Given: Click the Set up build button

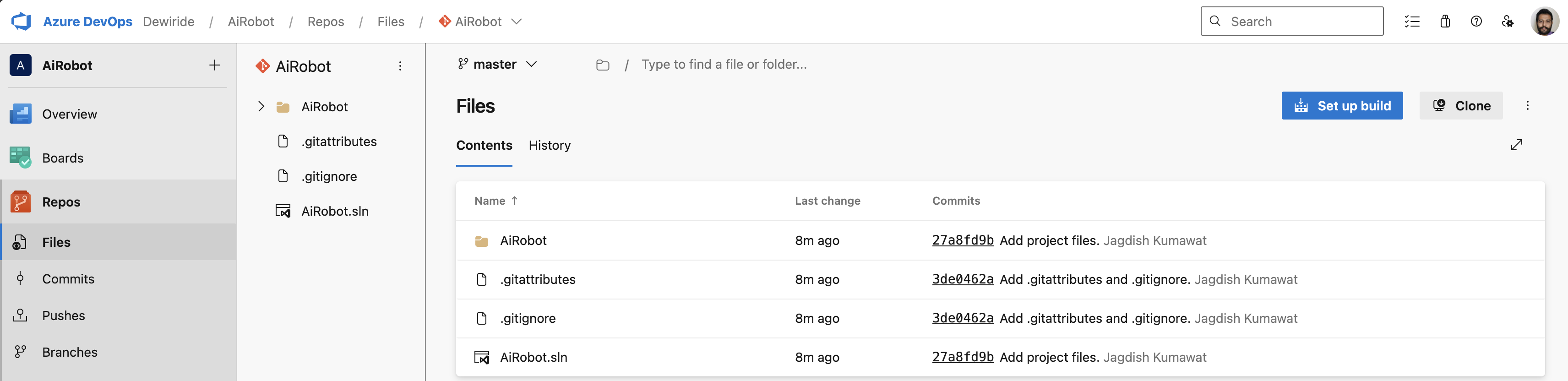Looking at the screenshot, I should coord(1342,105).
